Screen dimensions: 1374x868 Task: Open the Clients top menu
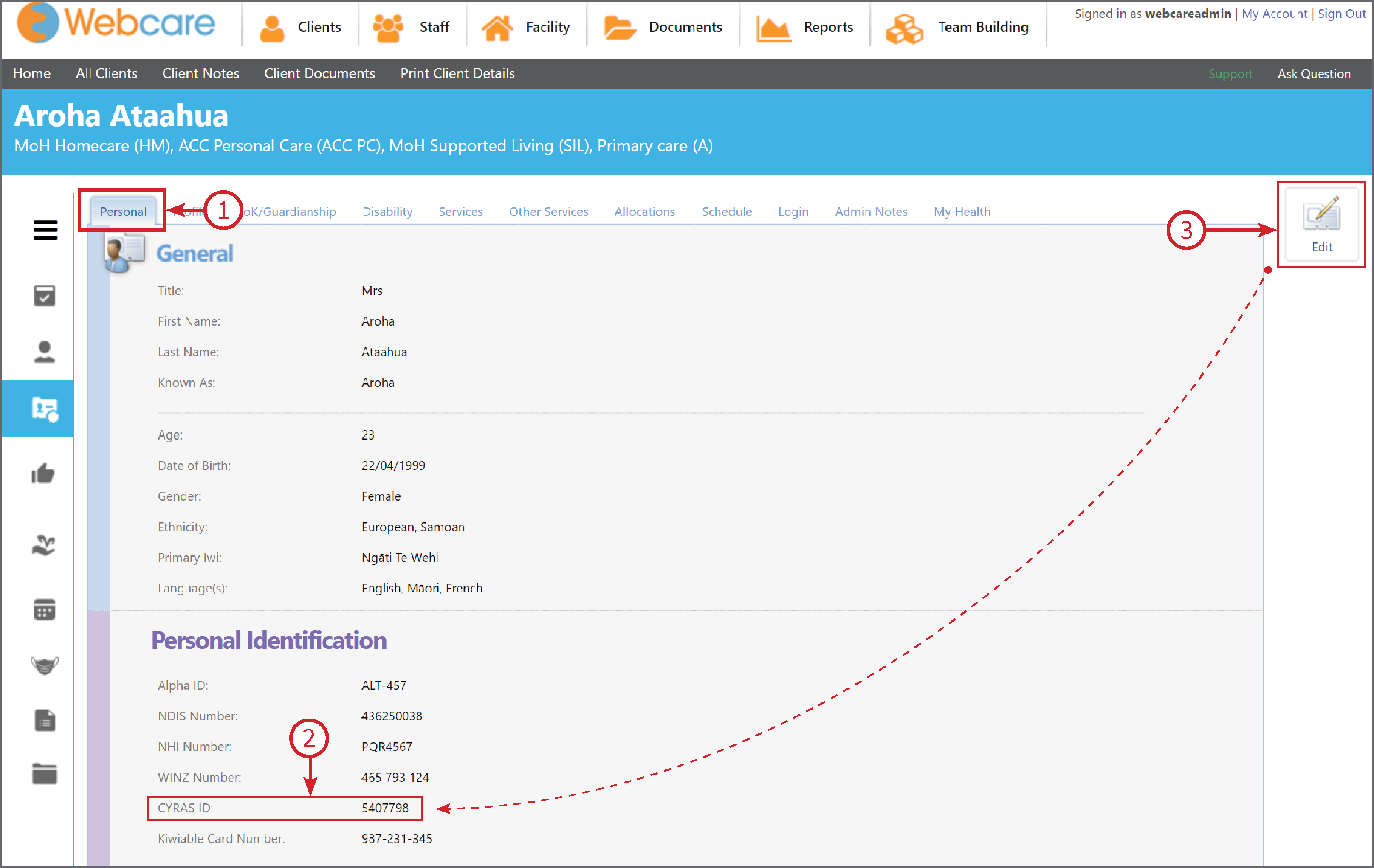point(300,27)
